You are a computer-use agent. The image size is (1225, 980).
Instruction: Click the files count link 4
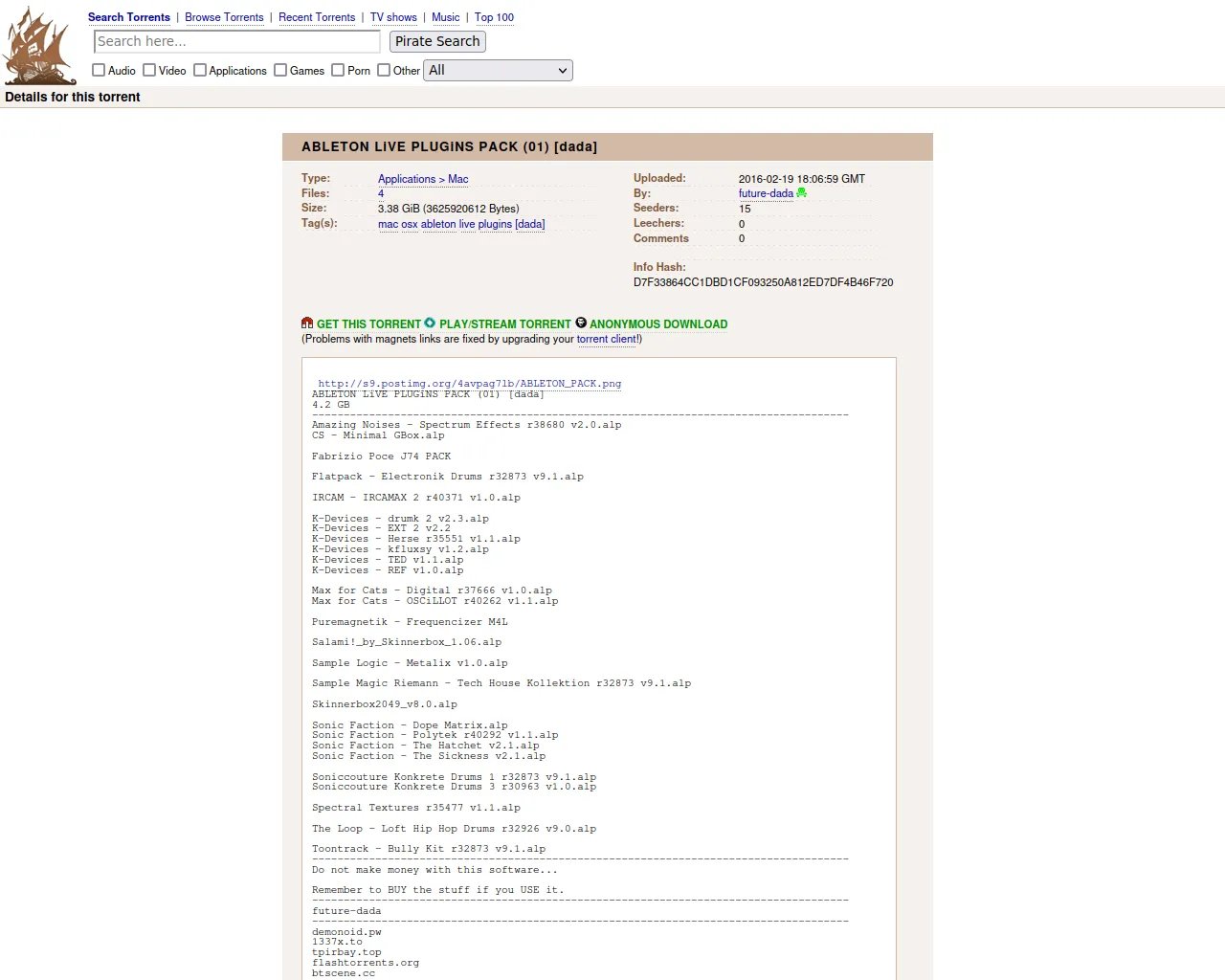coord(381,193)
